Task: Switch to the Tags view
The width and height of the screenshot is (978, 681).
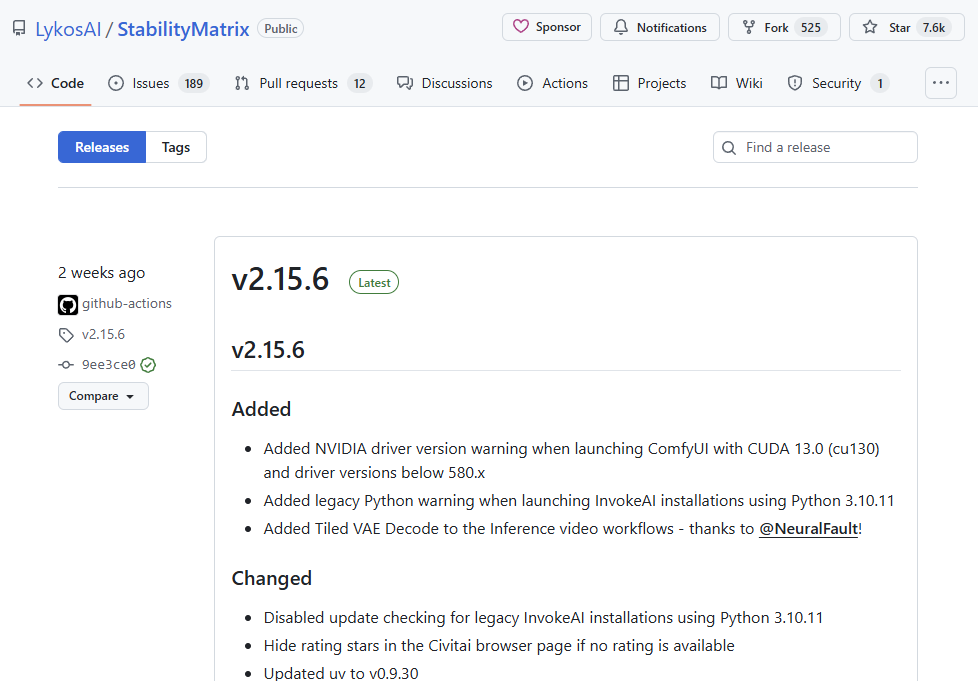Action: point(176,147)
